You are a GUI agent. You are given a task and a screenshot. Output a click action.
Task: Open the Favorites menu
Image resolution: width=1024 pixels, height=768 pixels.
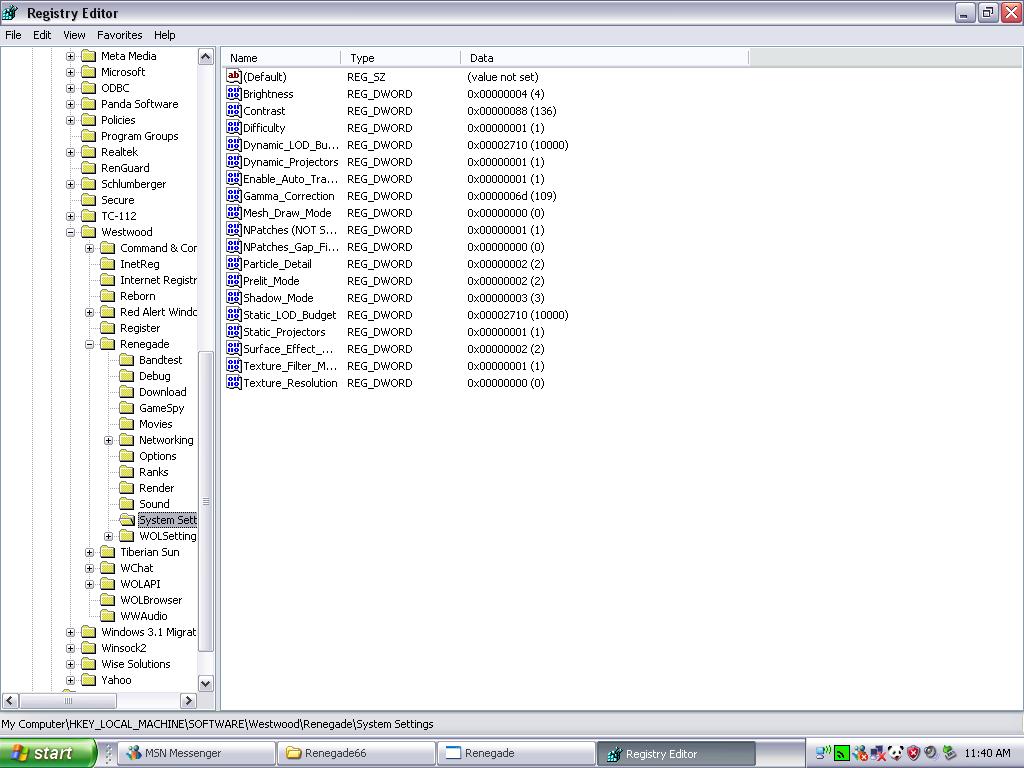119,35
